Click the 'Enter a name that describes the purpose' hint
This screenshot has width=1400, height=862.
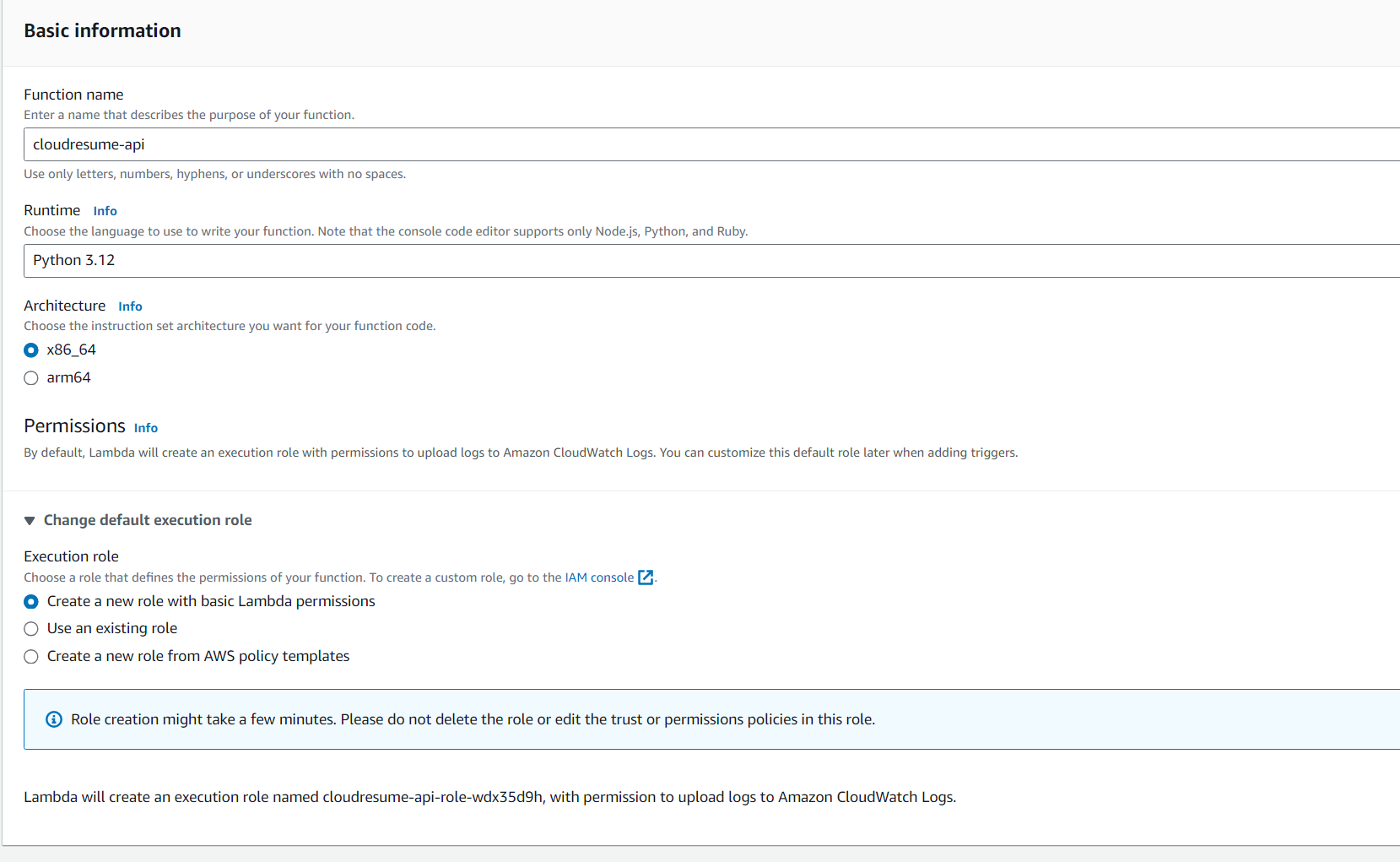tap(189, 115)
